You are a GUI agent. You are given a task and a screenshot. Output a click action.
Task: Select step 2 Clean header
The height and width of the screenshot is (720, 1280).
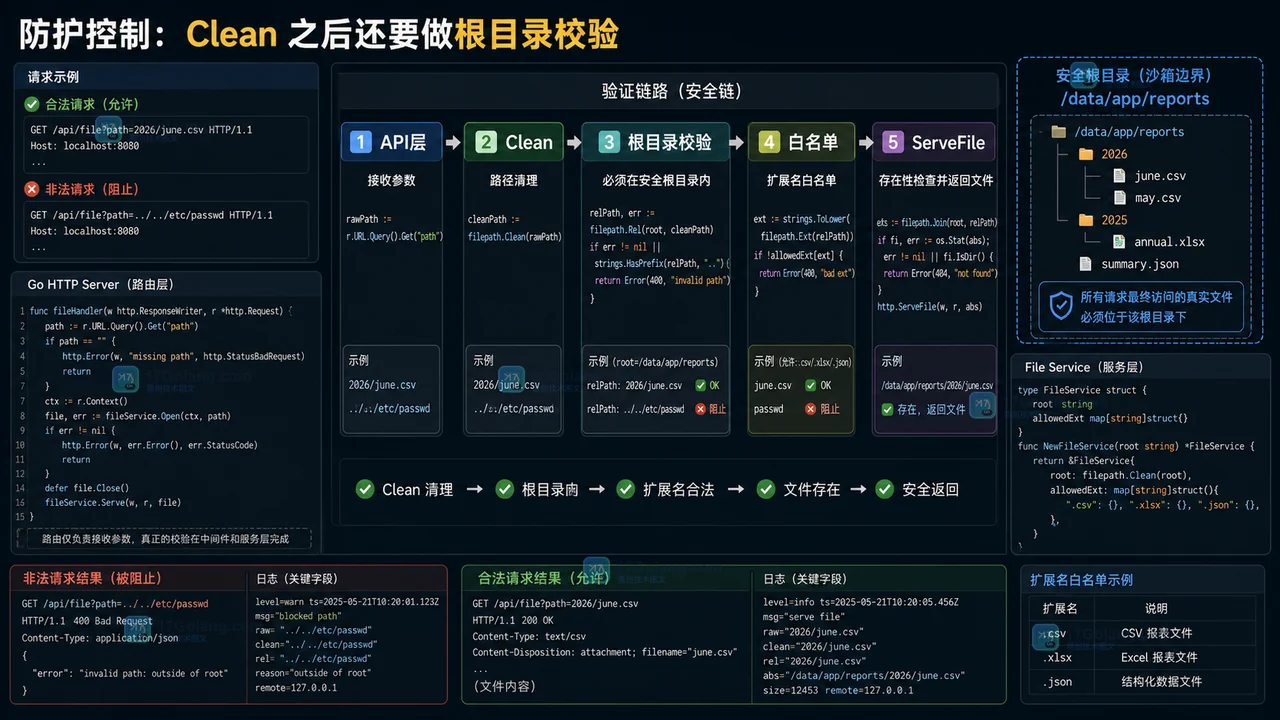[514, 142]
